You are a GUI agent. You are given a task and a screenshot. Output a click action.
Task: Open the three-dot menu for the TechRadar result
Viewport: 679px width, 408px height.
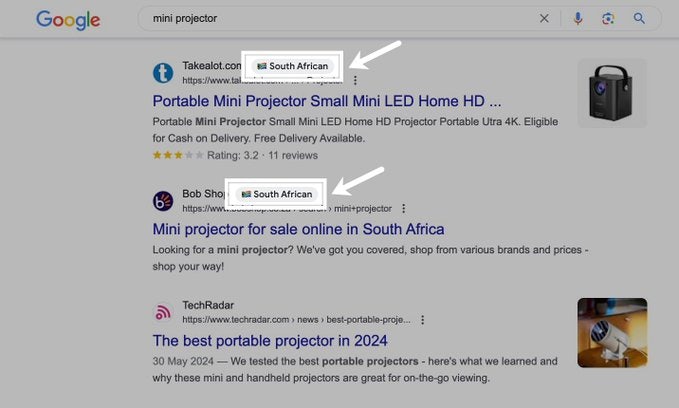click(423, 320)
